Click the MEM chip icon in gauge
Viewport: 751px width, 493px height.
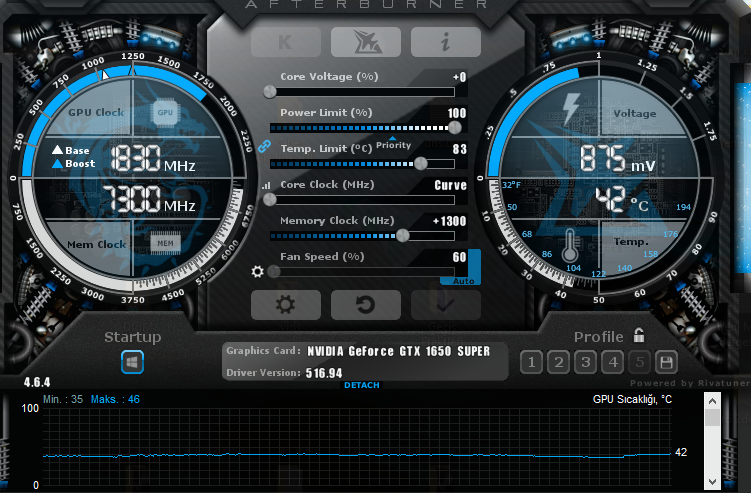click(x=165, y=243)
